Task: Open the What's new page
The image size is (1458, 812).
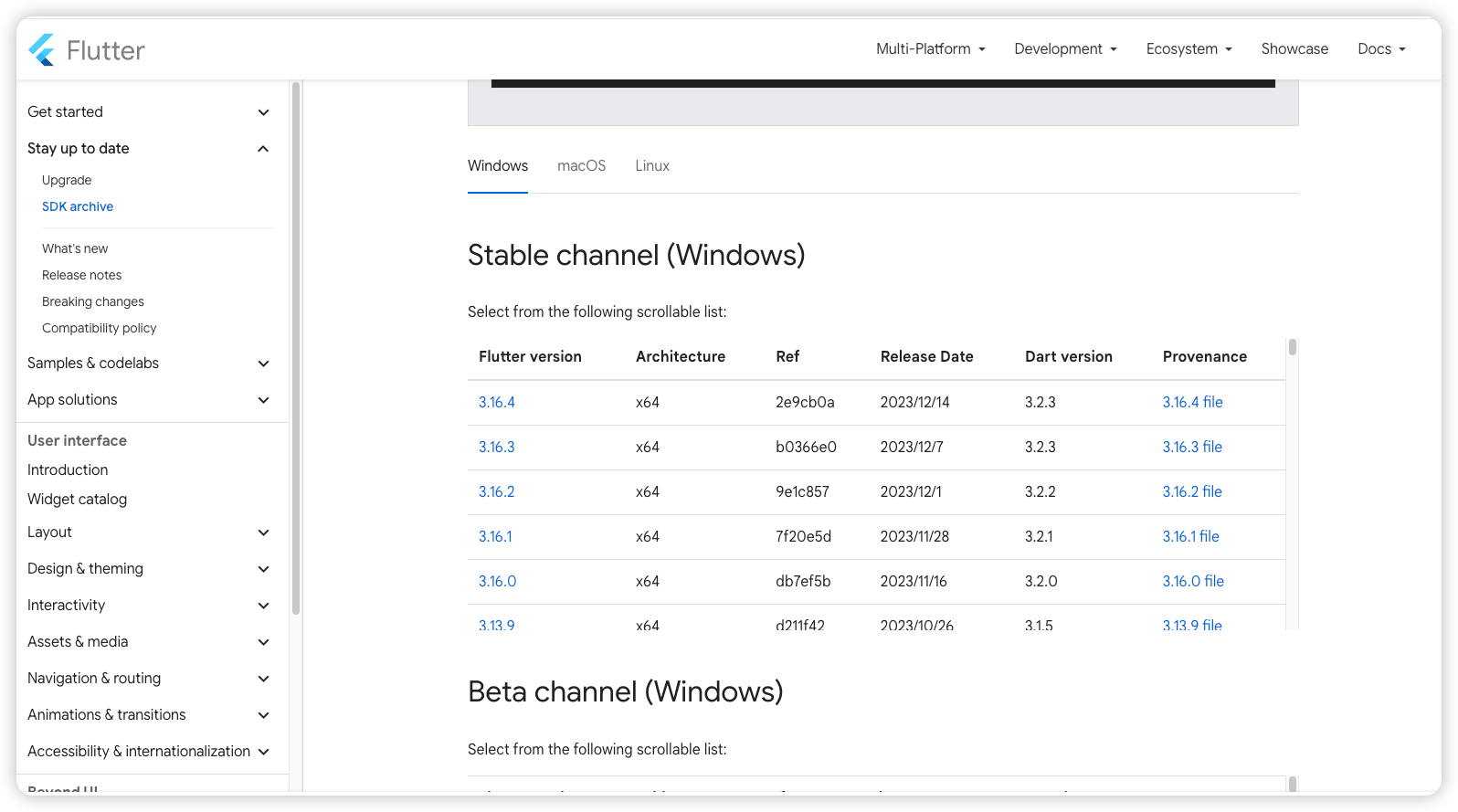Action: click(75, 248)
